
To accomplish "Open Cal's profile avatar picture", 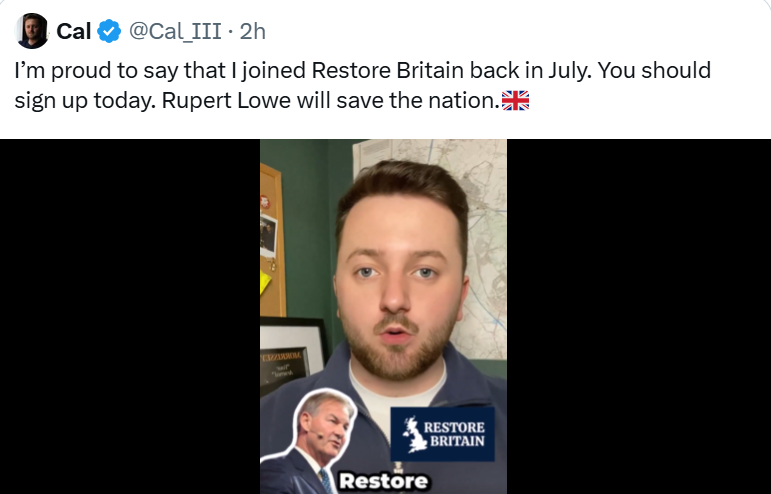I will coord(32,31).
